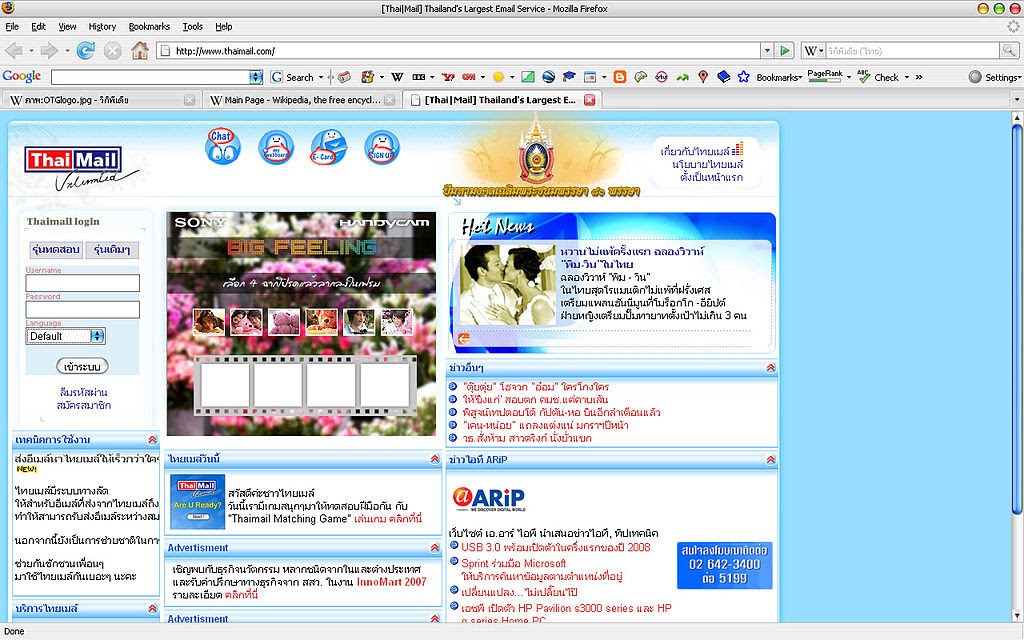Click the green Go arrow next to the address bar
1024x640 pixels.
coord(784,50)
